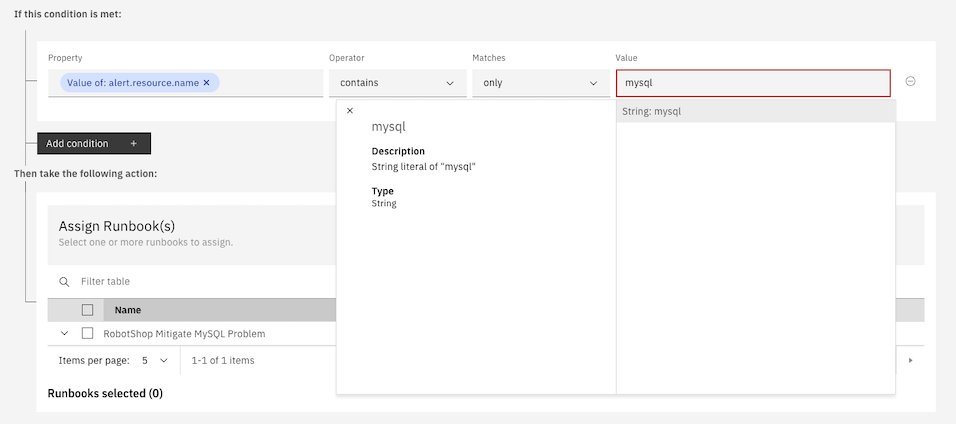The height and width of the screenshot is (424, 956).
Task: Expand the RobotShop Mitigate MySQL Problem row
Action: point(64,333)
